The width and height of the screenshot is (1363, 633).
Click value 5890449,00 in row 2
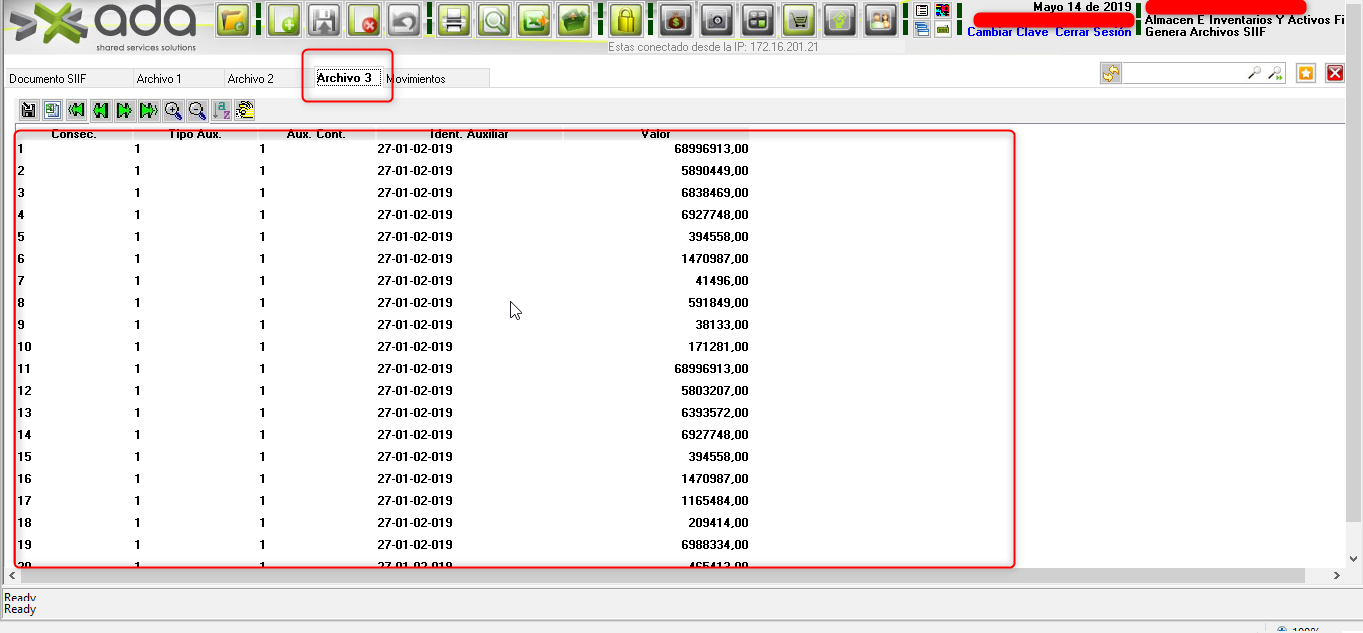[x=715, y=171]
